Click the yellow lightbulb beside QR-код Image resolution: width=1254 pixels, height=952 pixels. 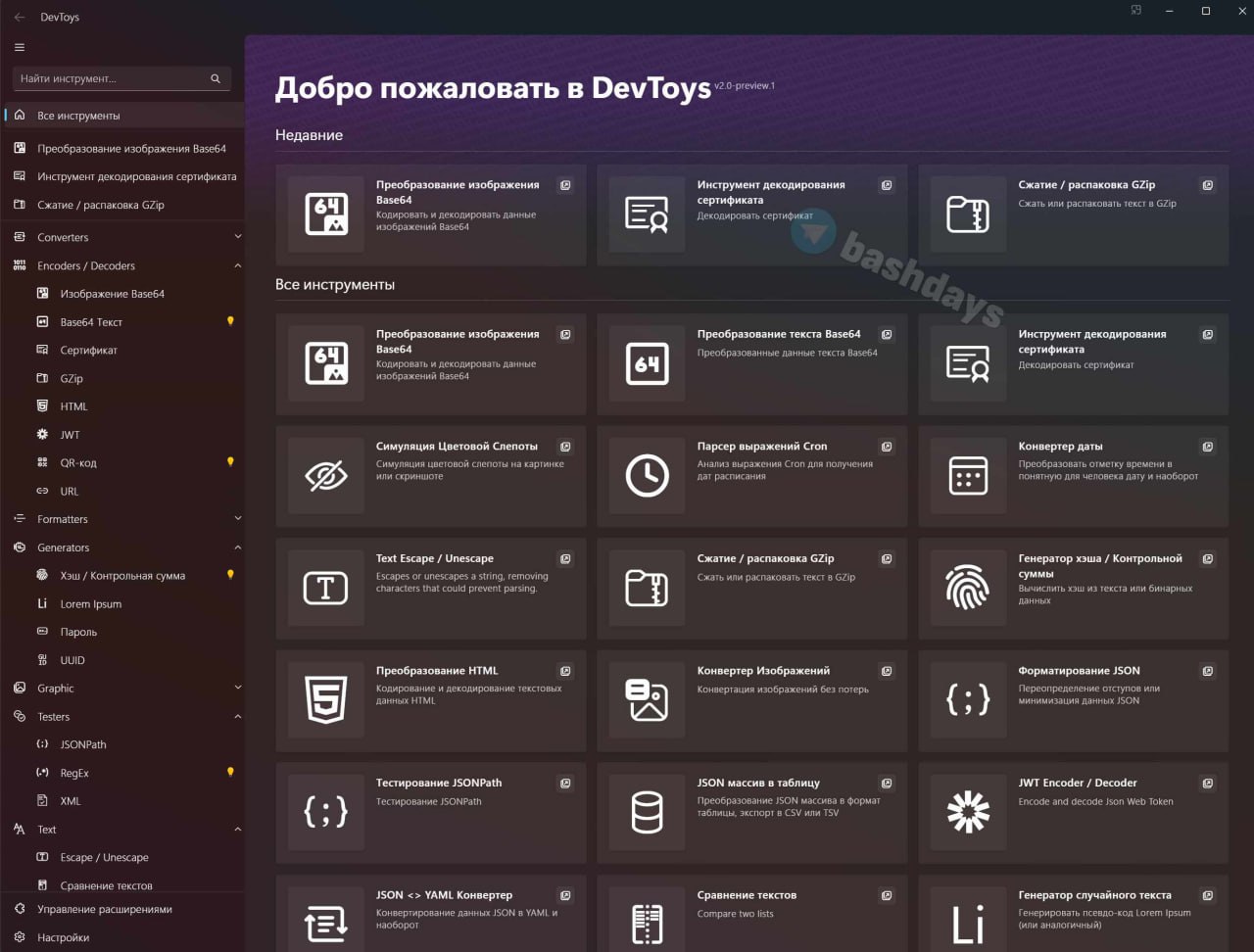(x=231, y=462)
